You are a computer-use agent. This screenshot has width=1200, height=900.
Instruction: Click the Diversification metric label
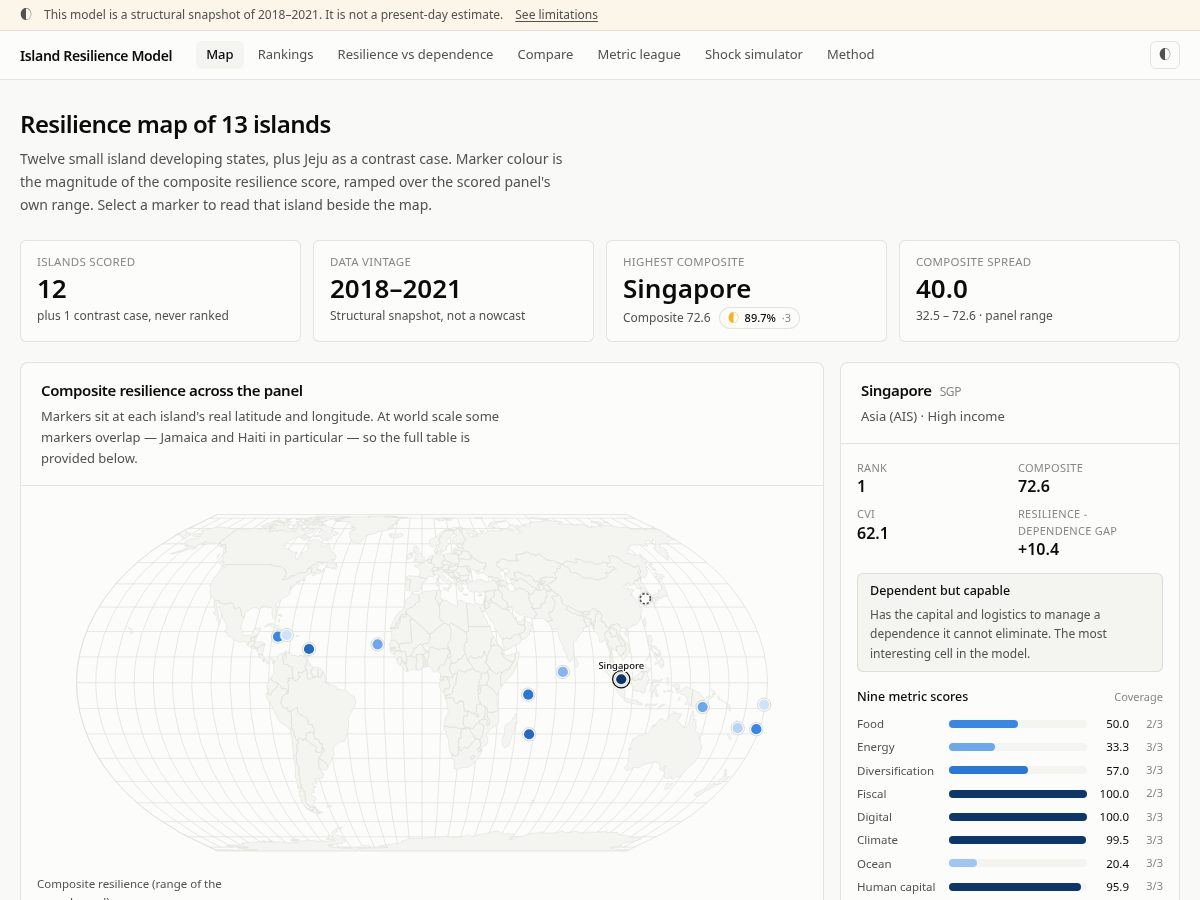(895, 771)
